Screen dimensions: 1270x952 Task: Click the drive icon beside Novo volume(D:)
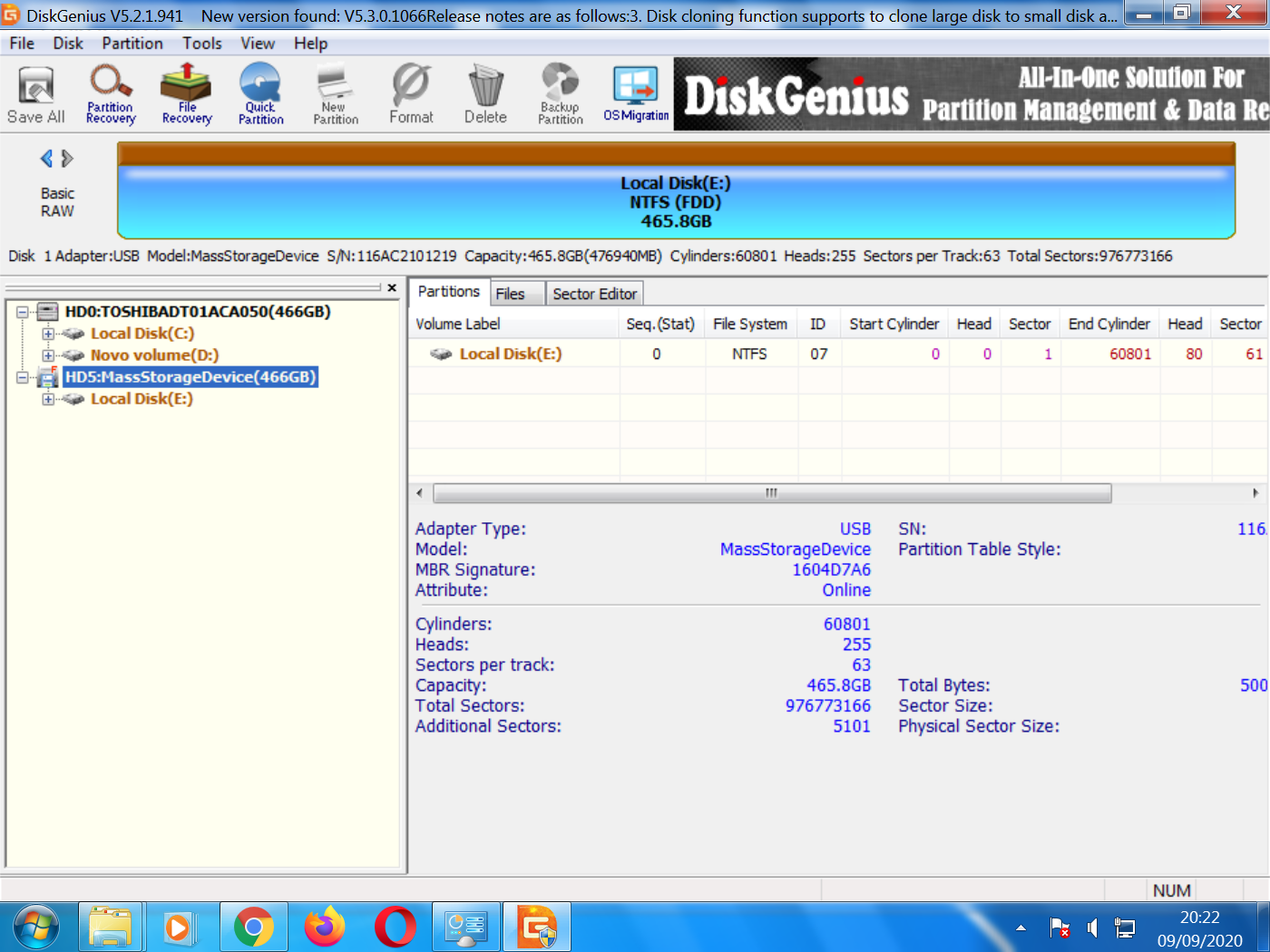(73, 355)
